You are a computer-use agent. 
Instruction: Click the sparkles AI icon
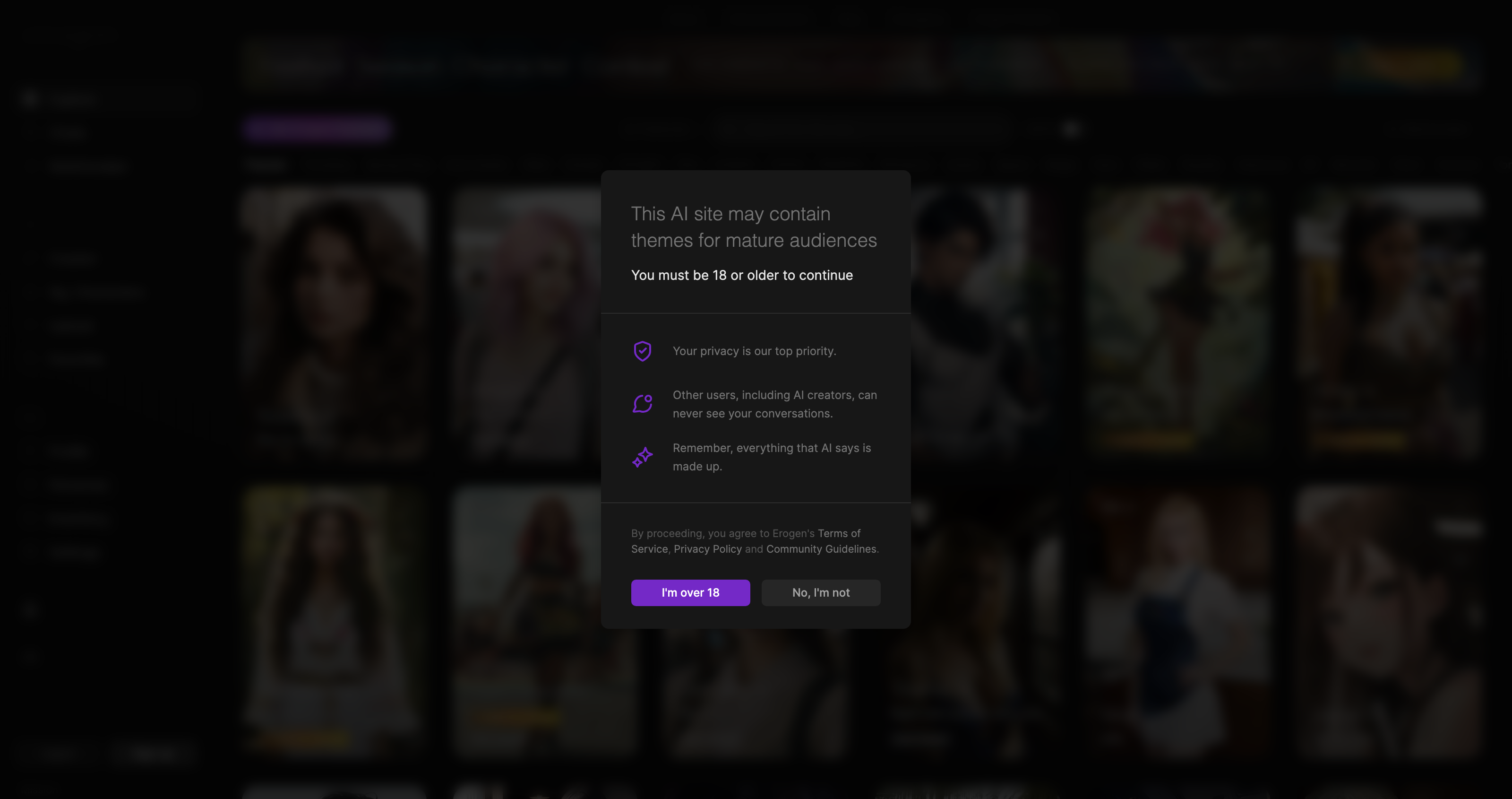(643, 457)
